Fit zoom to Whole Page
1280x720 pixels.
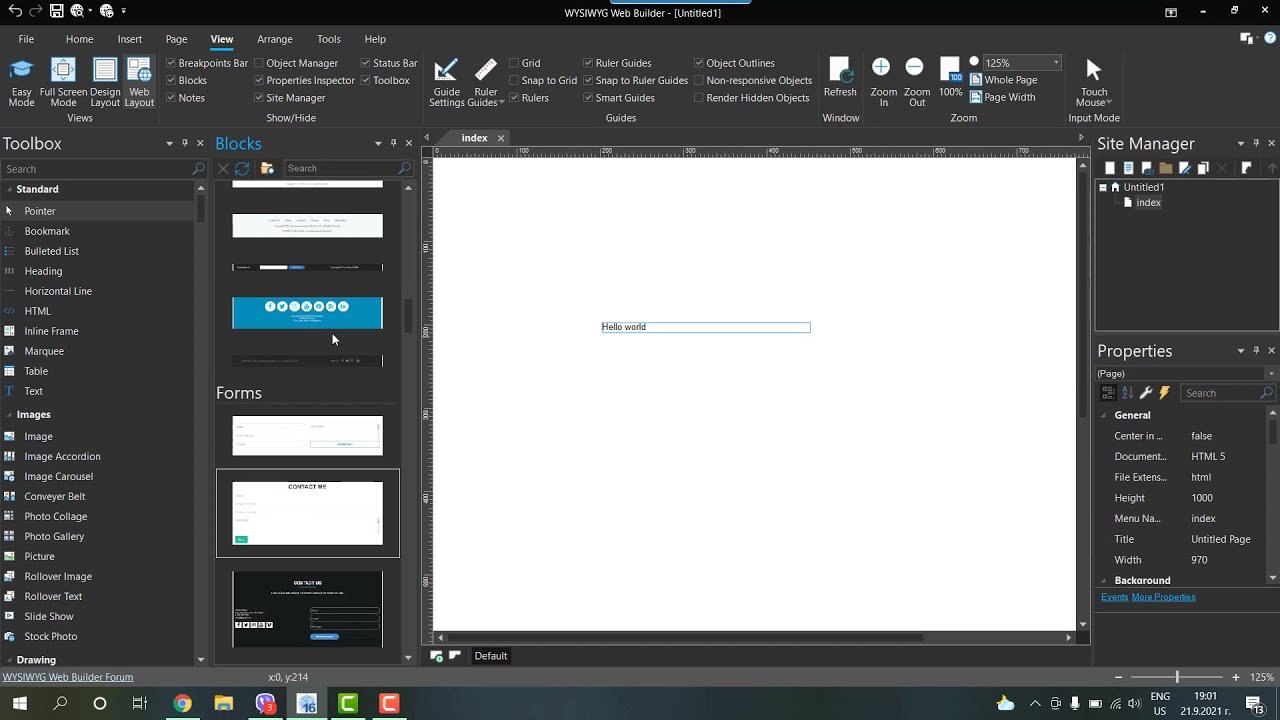pos(1003,80)
